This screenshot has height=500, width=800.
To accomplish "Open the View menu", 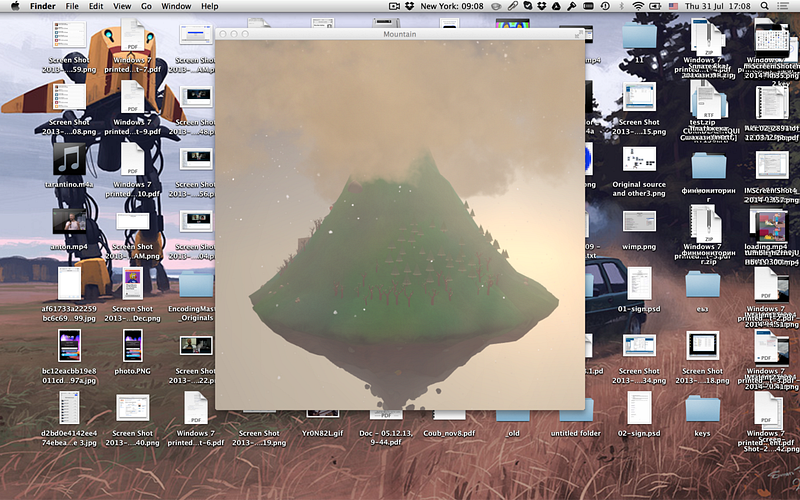I will click(122, 6).
